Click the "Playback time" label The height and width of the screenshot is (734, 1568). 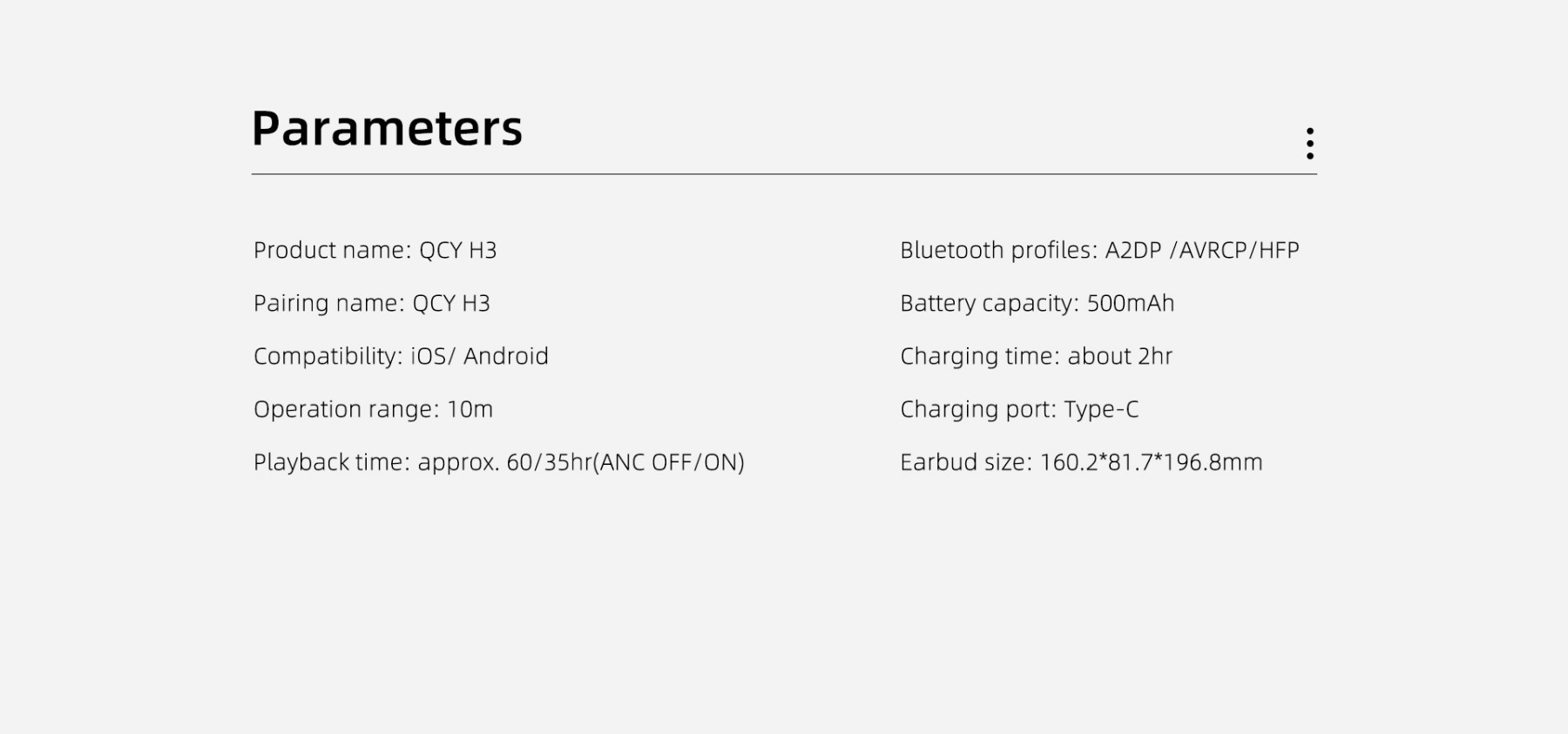click(331, 462)
